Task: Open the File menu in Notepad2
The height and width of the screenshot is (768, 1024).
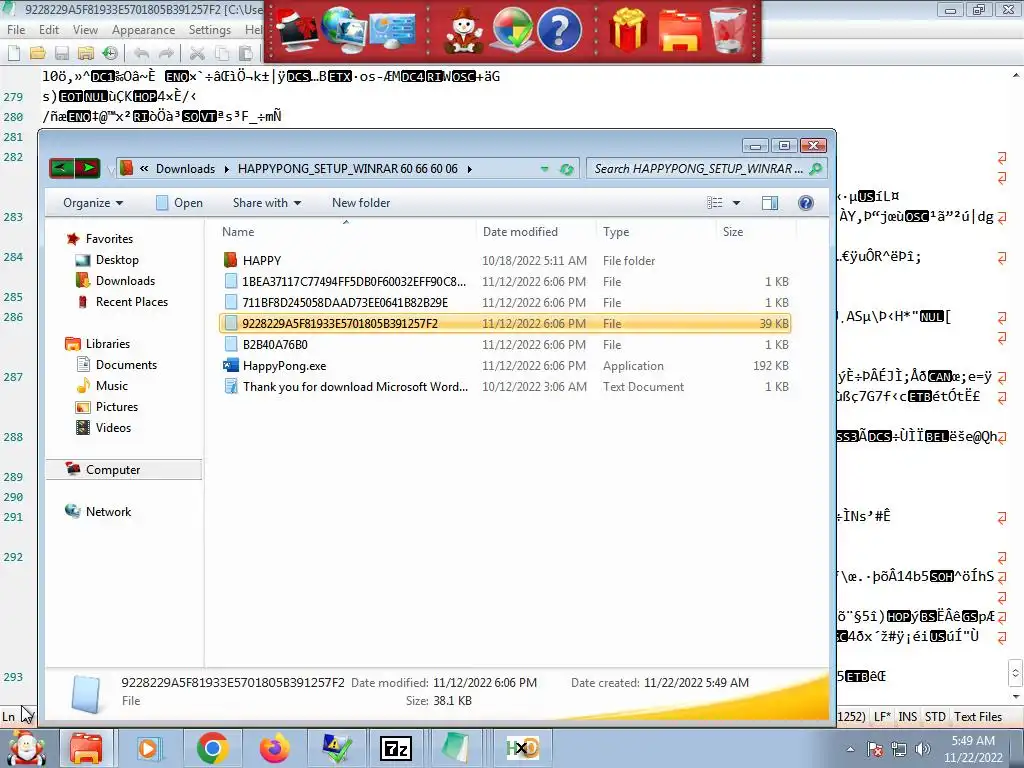Action: [16, 30]
